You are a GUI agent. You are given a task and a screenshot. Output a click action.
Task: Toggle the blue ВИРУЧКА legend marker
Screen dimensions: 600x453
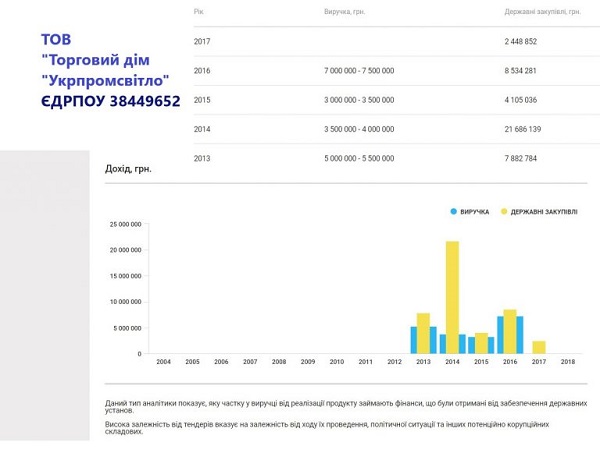[x=453, y=212]
